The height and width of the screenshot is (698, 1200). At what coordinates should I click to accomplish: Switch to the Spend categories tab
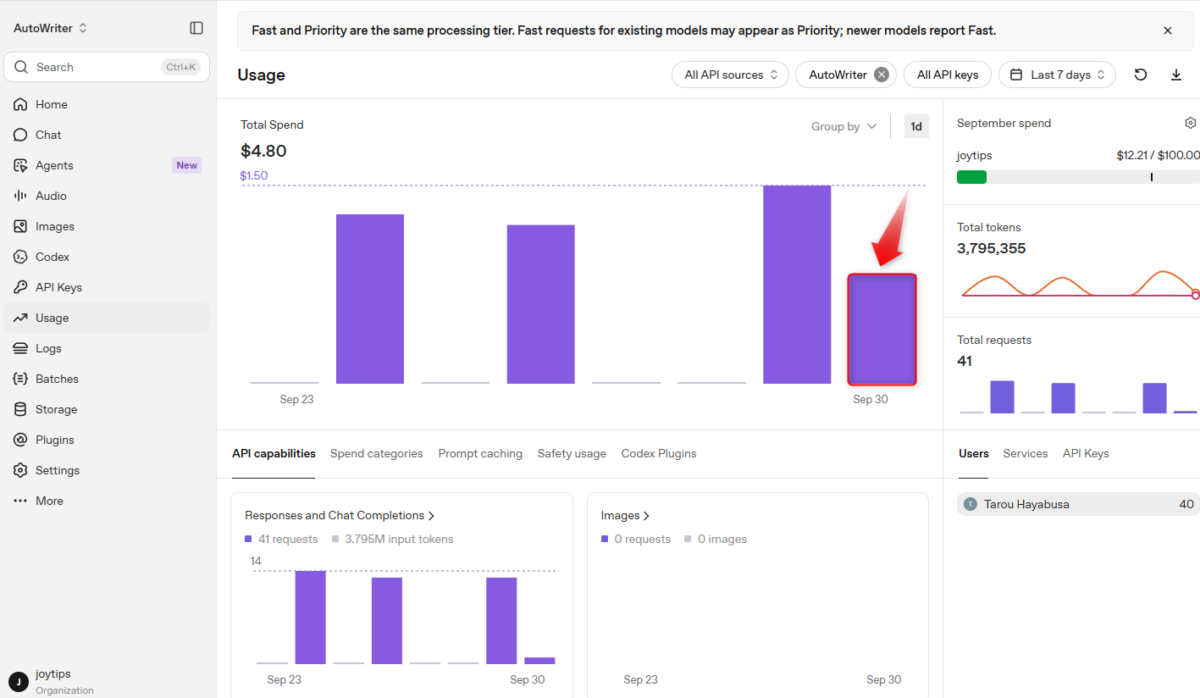(376, 454)
